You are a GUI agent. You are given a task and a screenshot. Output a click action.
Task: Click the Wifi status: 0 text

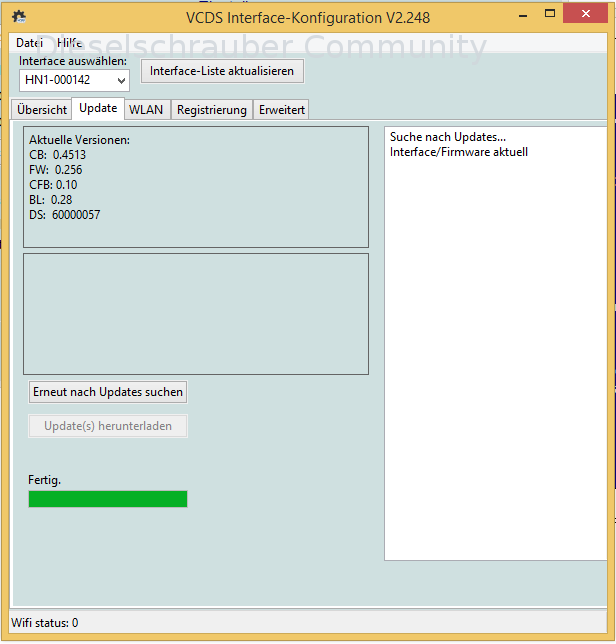coord(44,623)
